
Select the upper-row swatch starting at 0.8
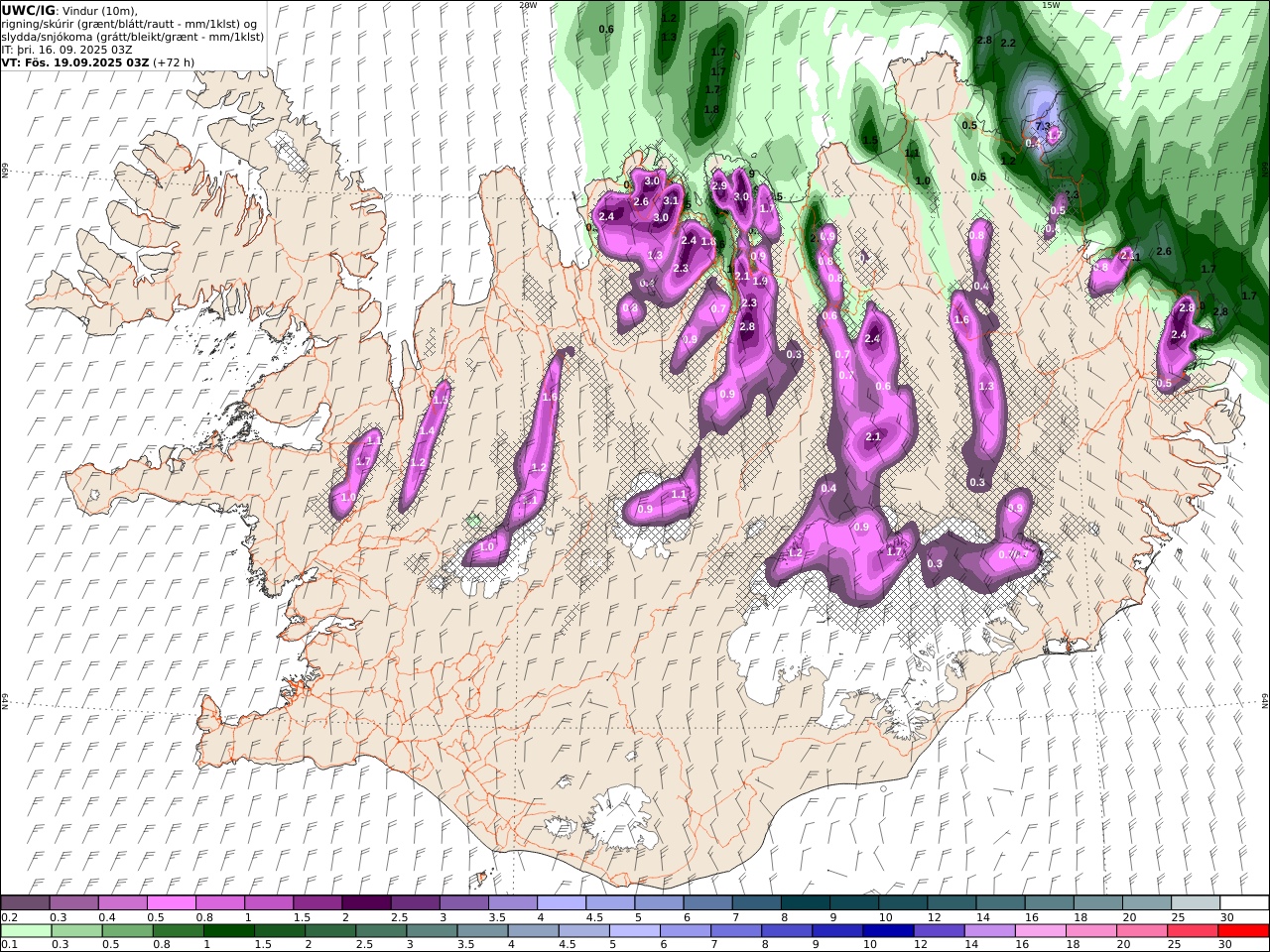click(220, 902)
